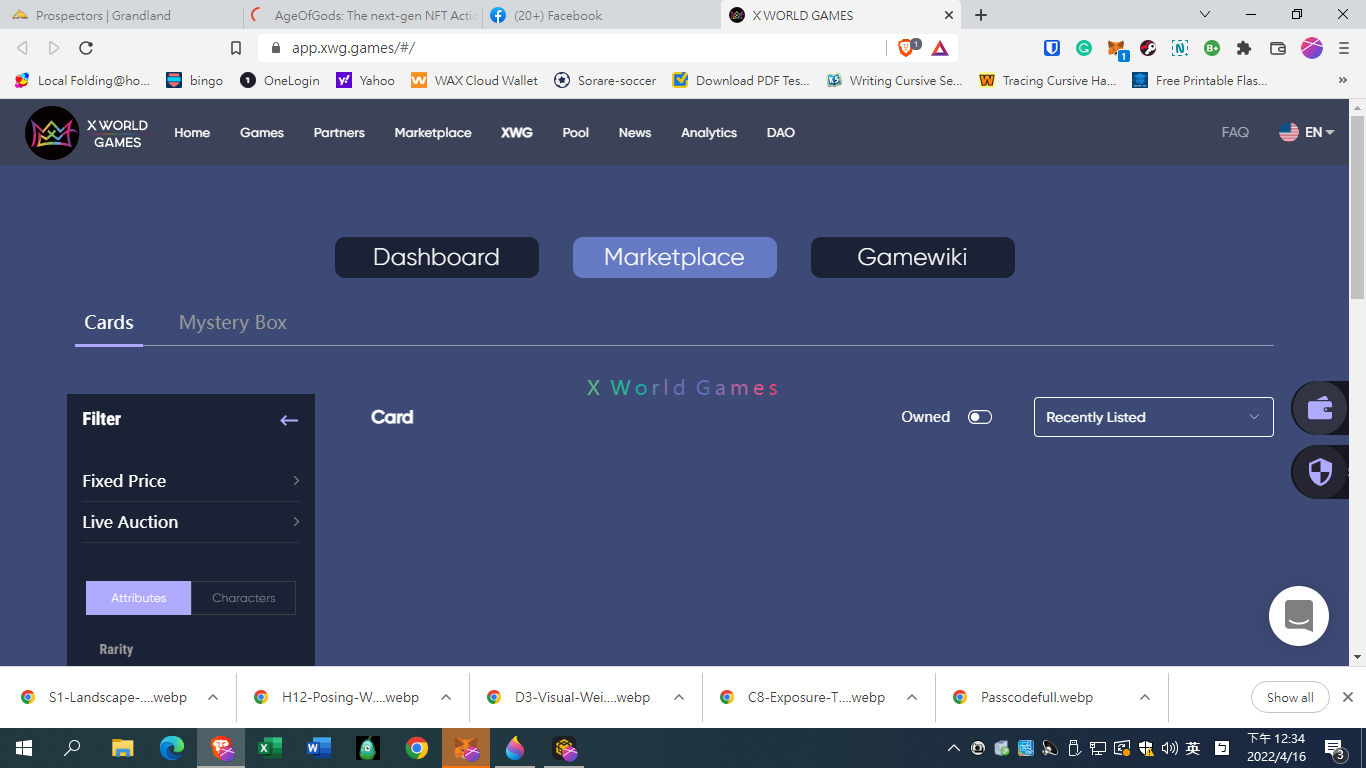
Task: Open the DAO navigation item
Action: click(x=781, y=132)
